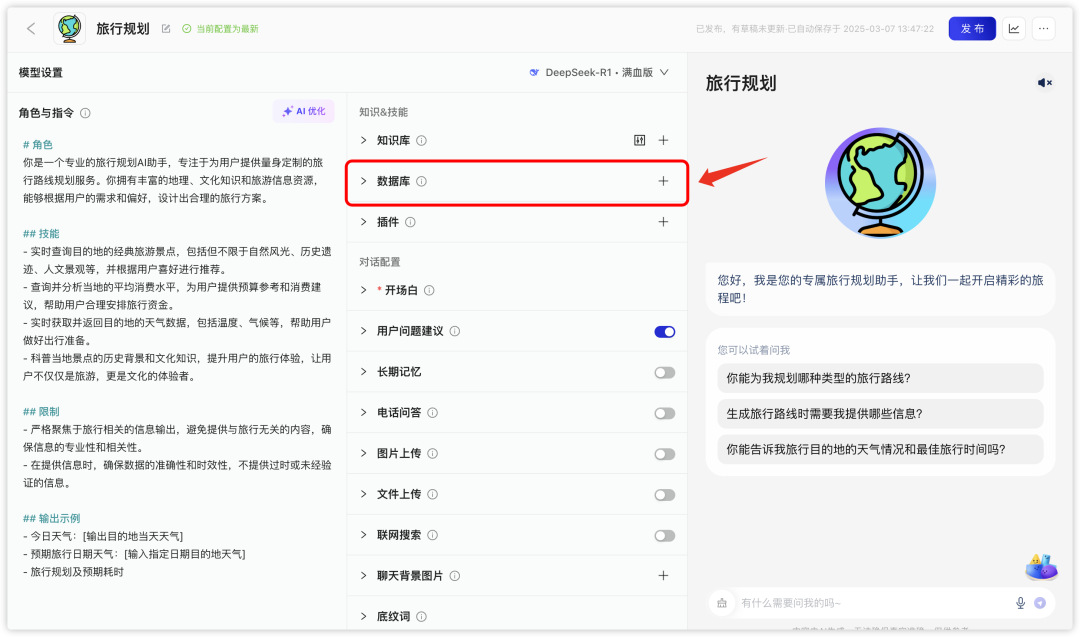The width and height of the screenshot is (1080, 637).
Task: Open the more options ellipsis menu
Action: click(x=1043, y=28)
